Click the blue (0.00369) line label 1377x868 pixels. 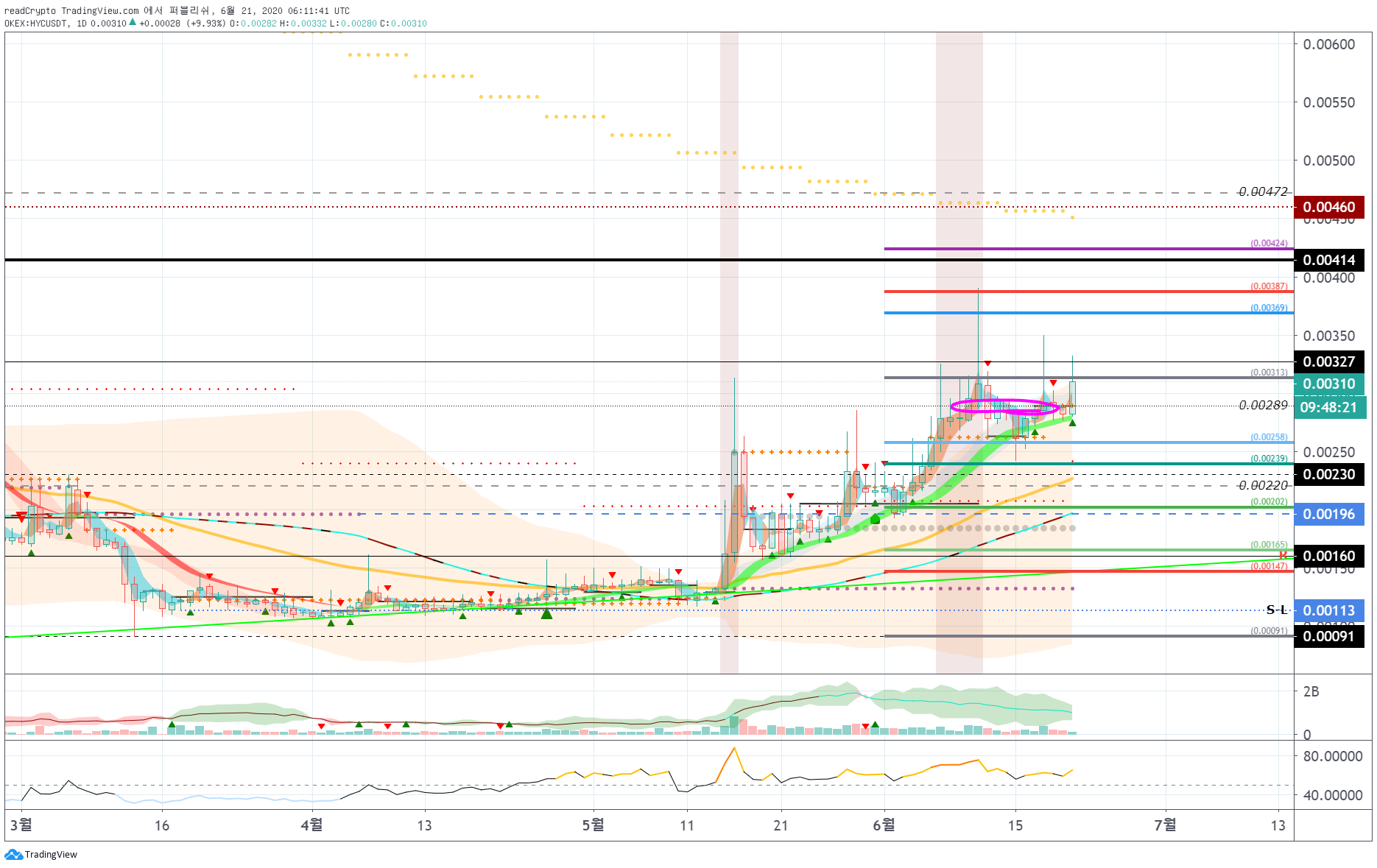1269,308
